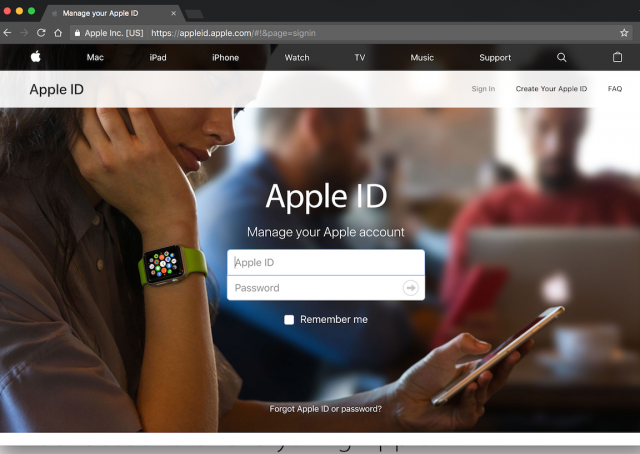Click the red close window button

pos(7,11)
